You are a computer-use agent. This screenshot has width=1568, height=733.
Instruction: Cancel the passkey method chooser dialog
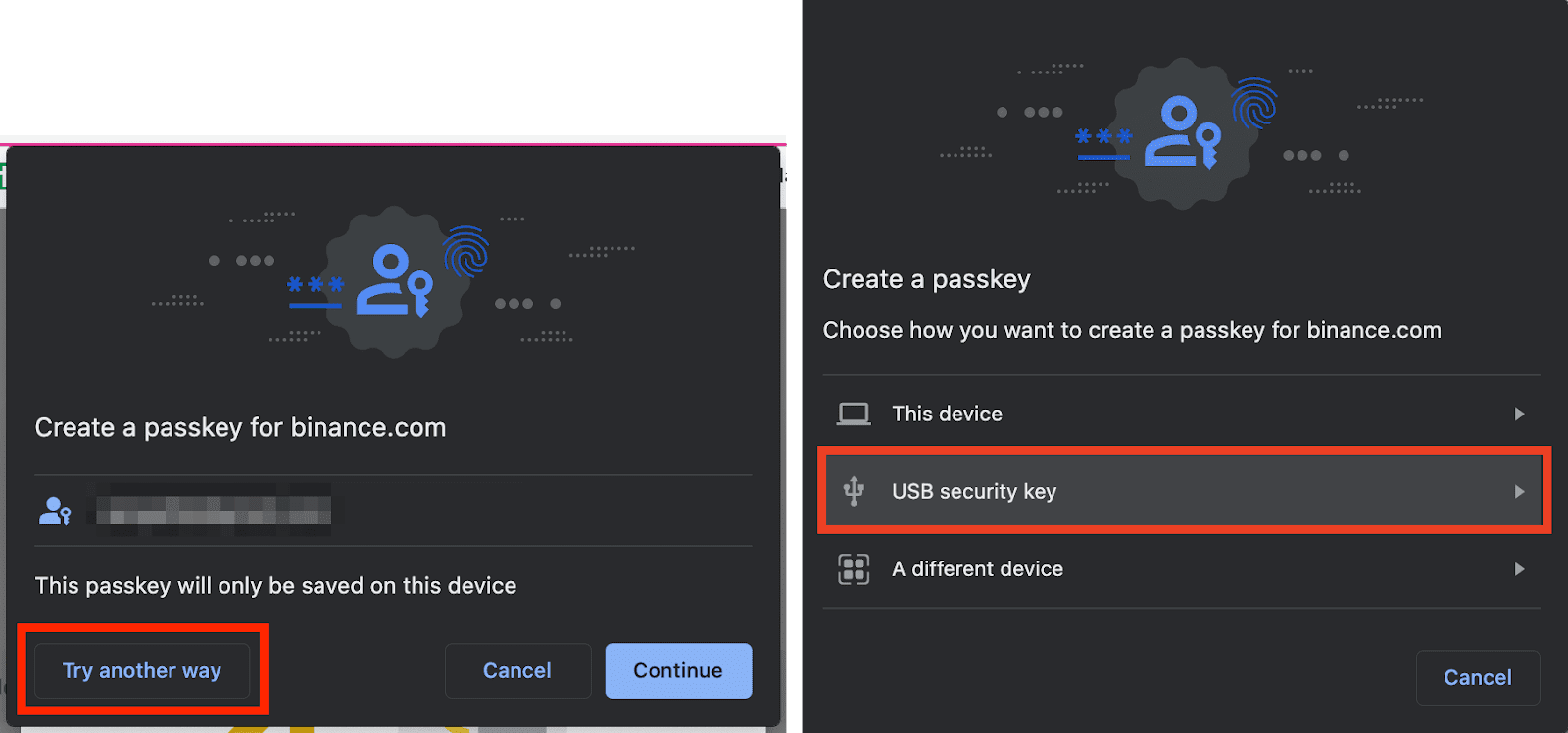pyautogui.click(x=1478, y=677)
